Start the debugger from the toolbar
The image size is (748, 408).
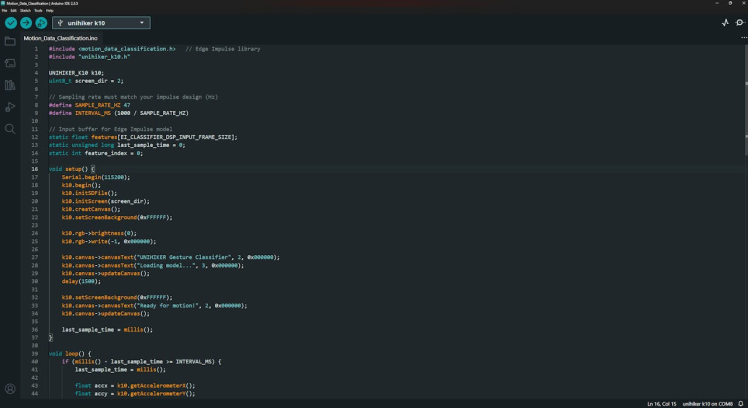click(41, 22)
